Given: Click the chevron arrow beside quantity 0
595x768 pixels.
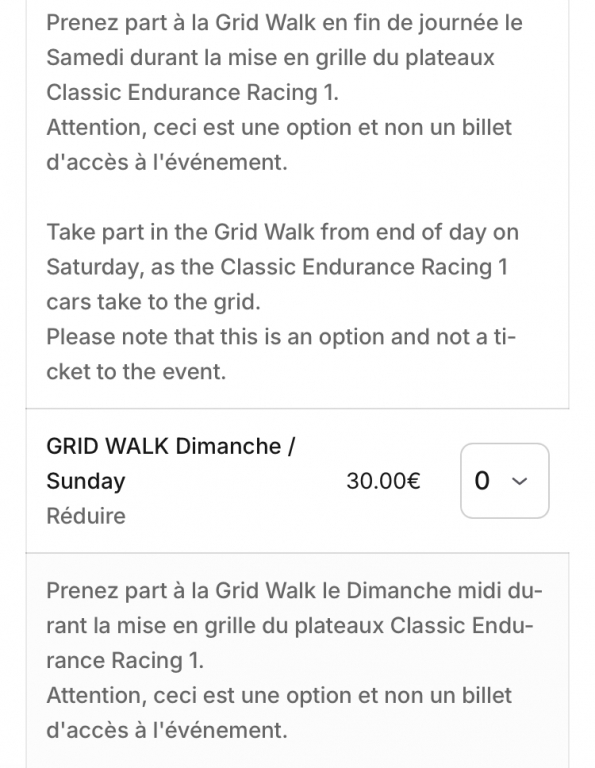Looking at the screenshot, I should pyautogui.click(x=519, y=481).
